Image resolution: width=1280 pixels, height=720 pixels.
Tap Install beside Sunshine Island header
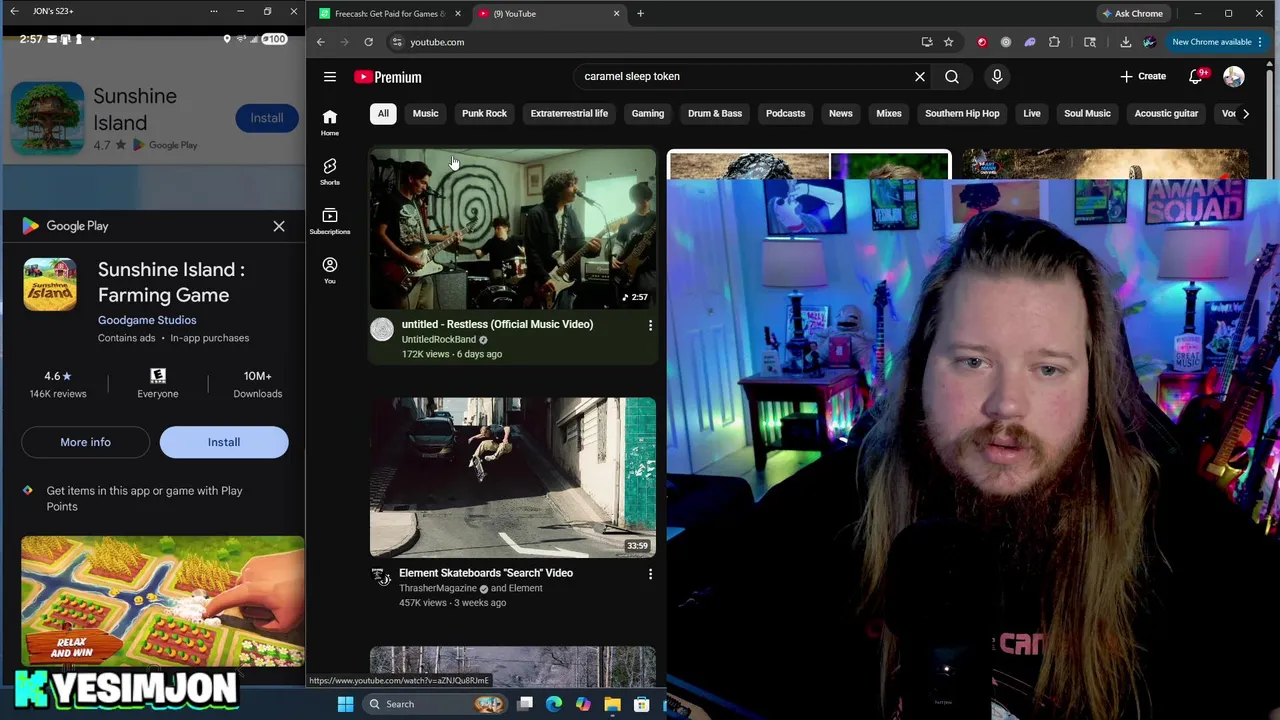(267, 118)
